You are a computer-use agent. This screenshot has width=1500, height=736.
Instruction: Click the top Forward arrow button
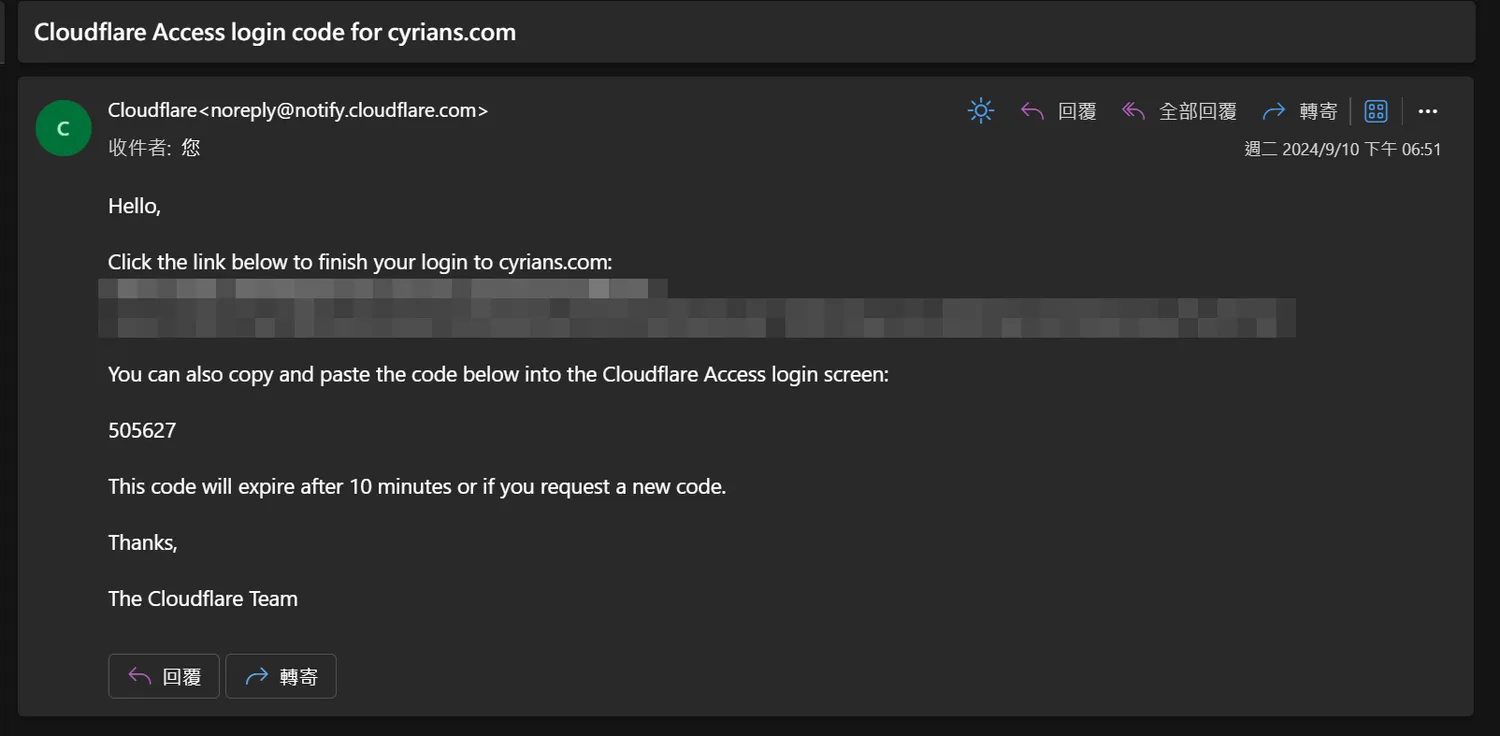pos(1299,111)
